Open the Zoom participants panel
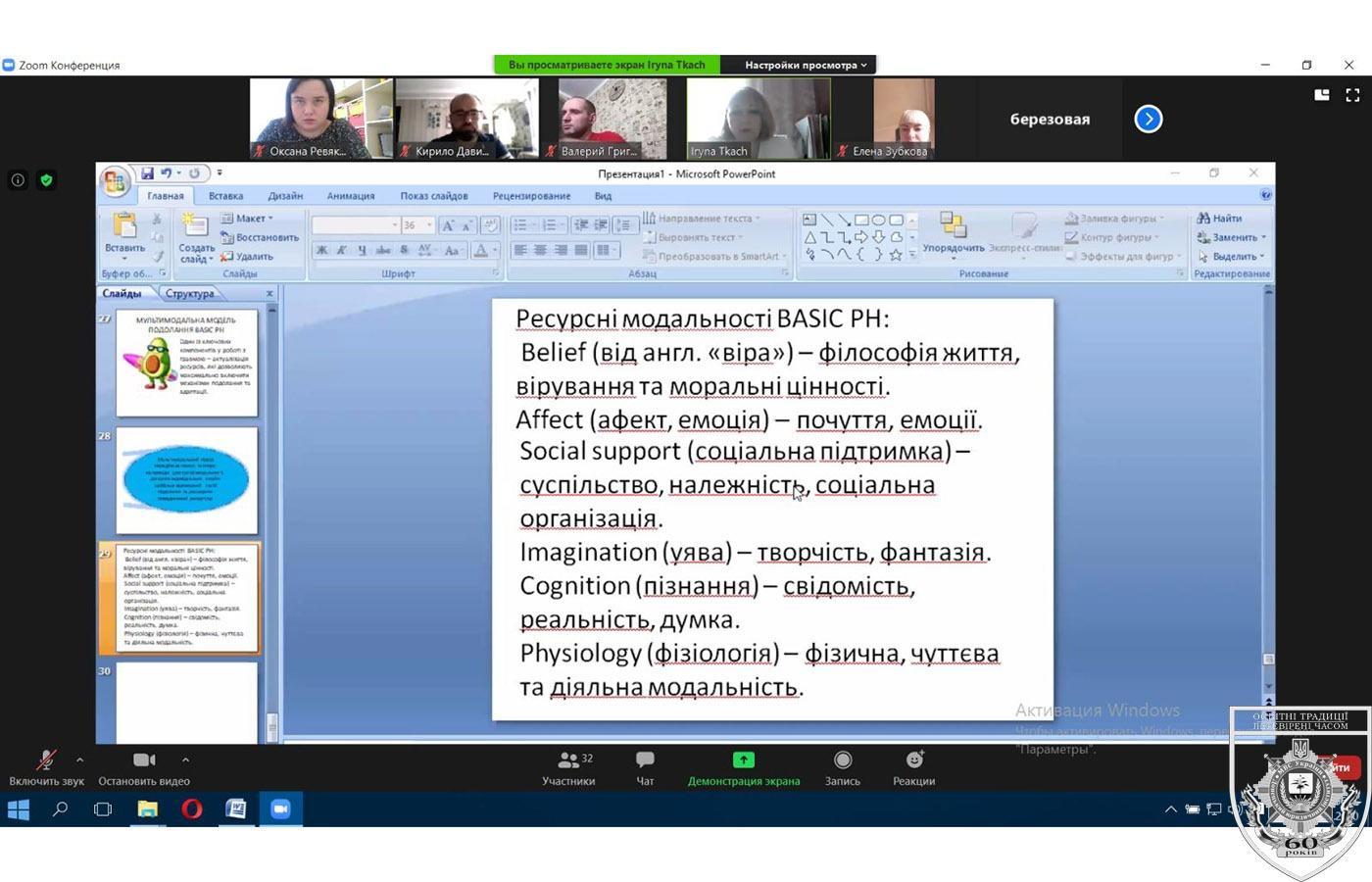The height and width of the screenshot is (882, 1372). [x=567, y=760]
